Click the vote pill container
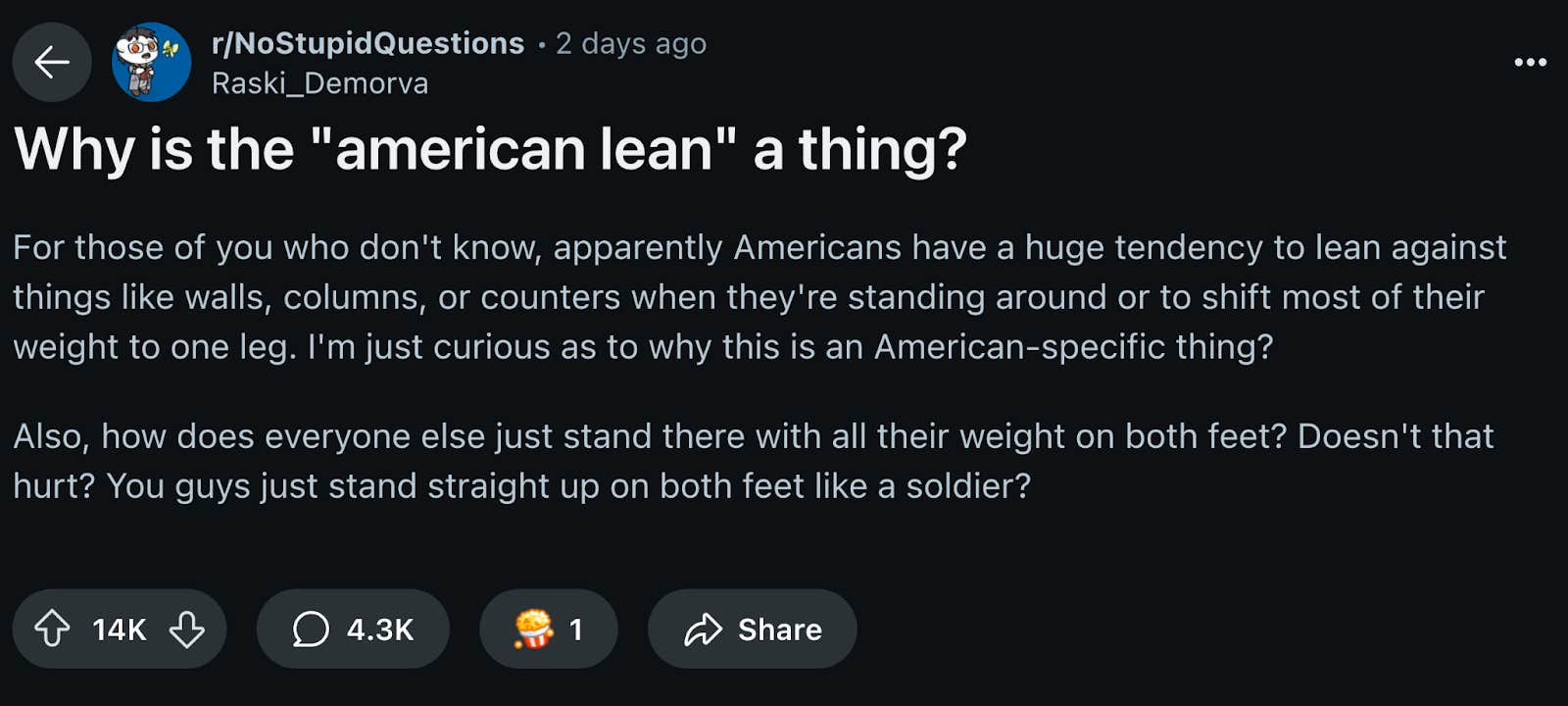Image resolution: width=1568 pixels, height=706 pixels. click(120, 630)
